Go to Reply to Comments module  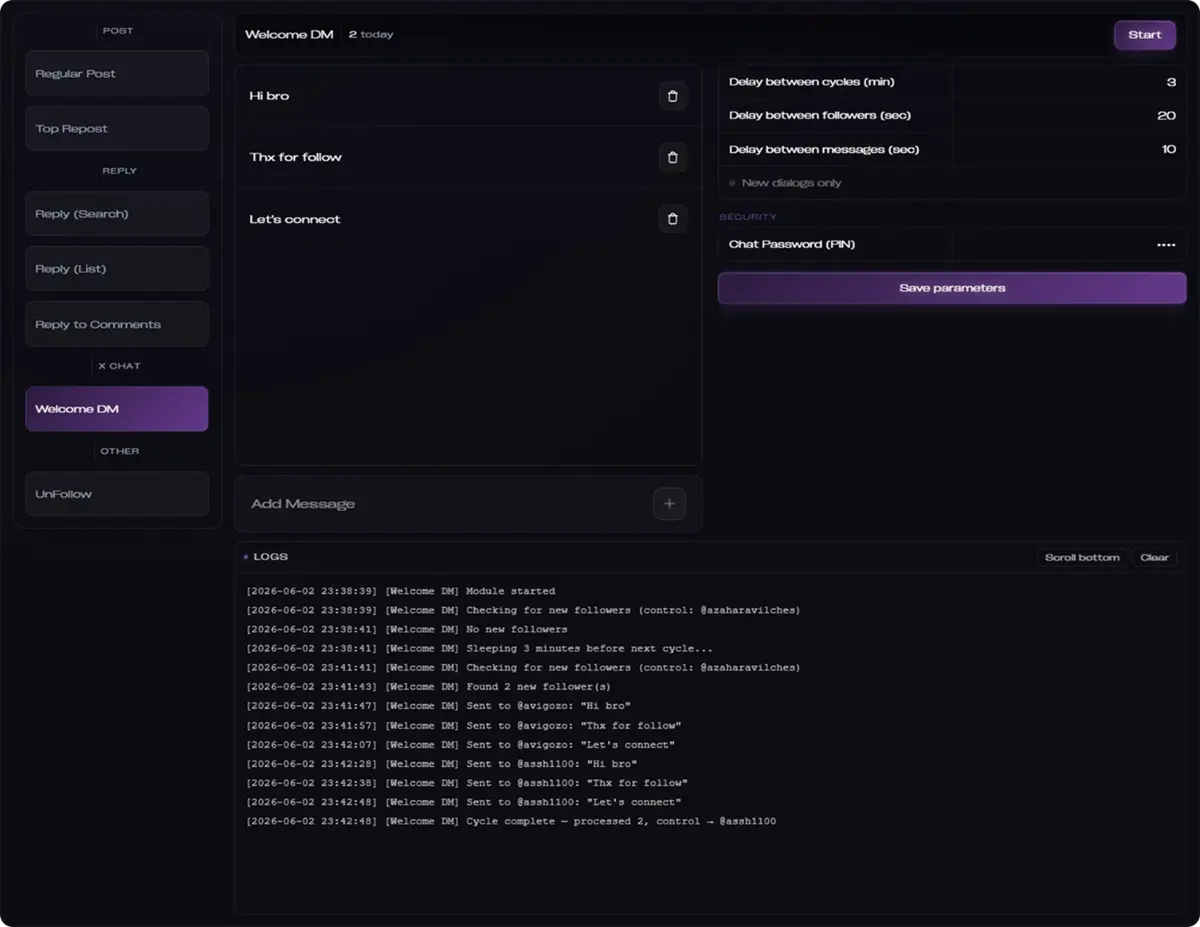tap(117, 324)
